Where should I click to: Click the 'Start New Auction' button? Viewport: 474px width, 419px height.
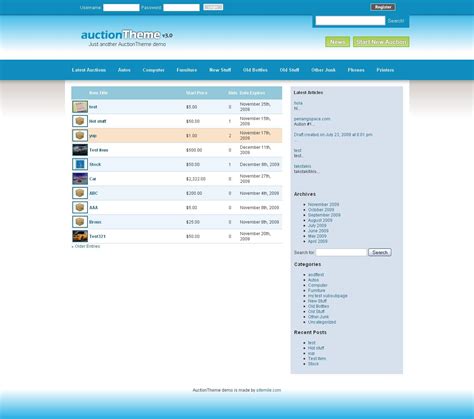[x=381, y=42]
